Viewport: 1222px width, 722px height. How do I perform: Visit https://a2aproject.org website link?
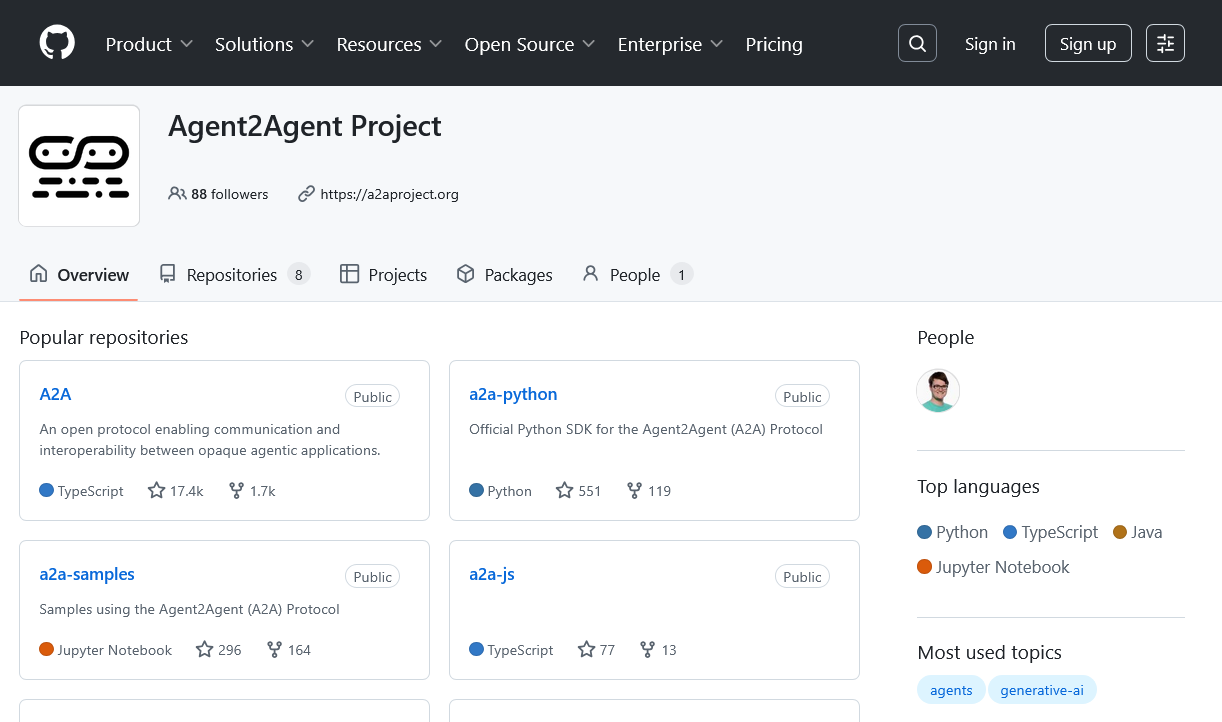[x=389, y=194]
